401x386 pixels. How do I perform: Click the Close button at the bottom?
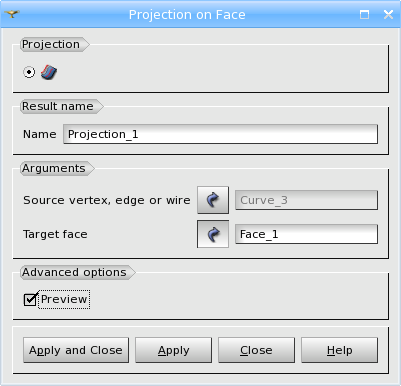256,350
